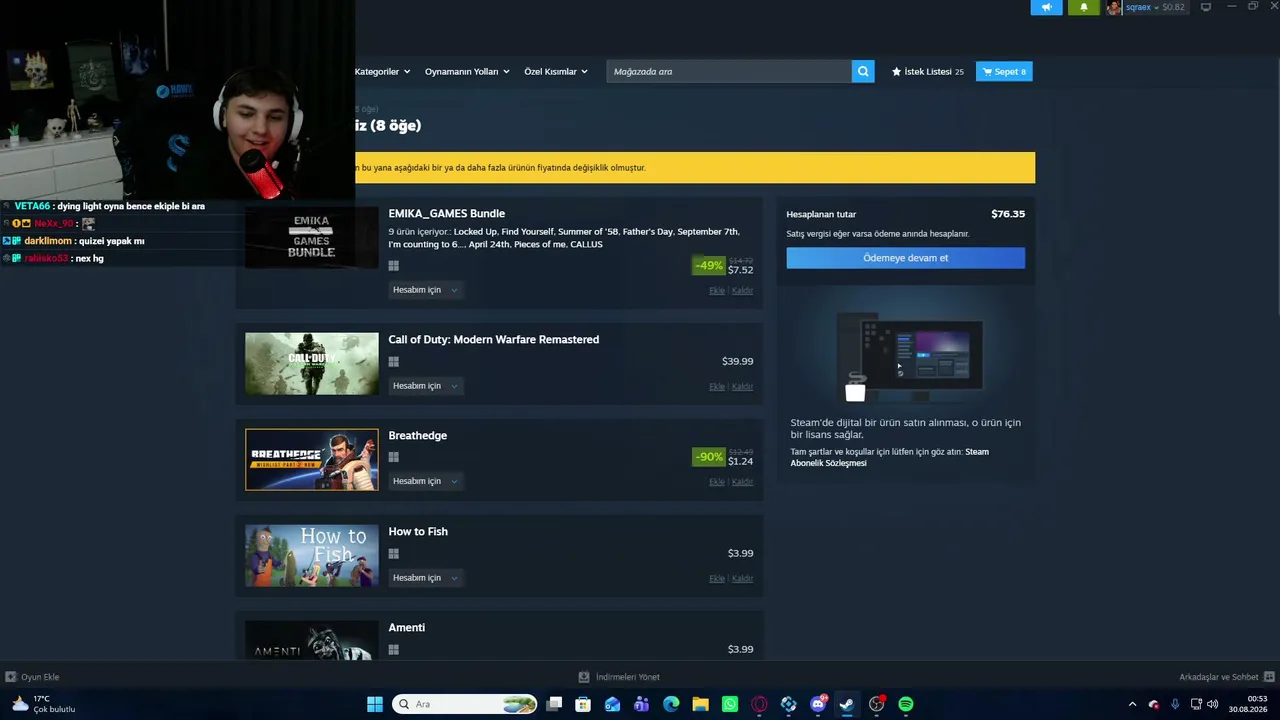Click the magnifier search button in store
Viewport: 1280px width, 720px height.
pyautogui.click(x=863, y=71)
